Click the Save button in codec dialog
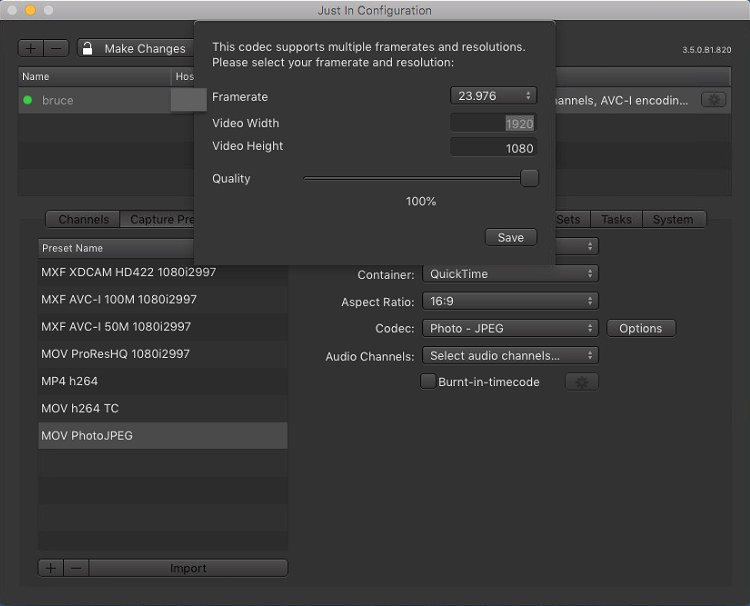 click(x=511, y=237)
